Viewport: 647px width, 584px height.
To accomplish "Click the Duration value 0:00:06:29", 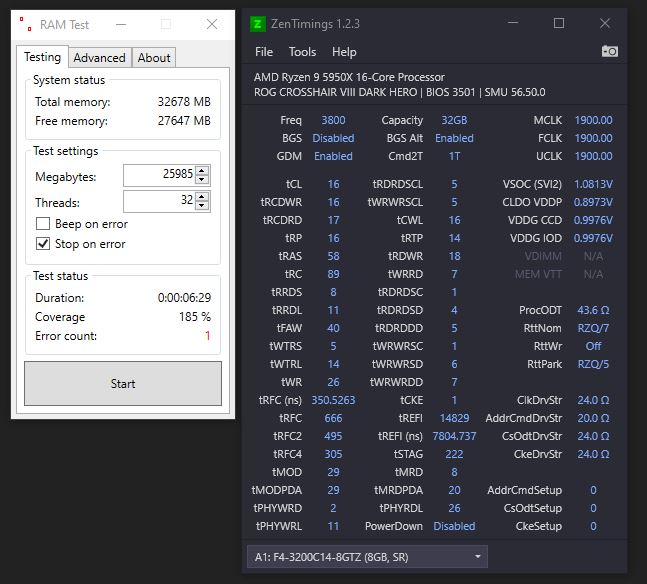I will pyautogui.click(x=184, y=298).
